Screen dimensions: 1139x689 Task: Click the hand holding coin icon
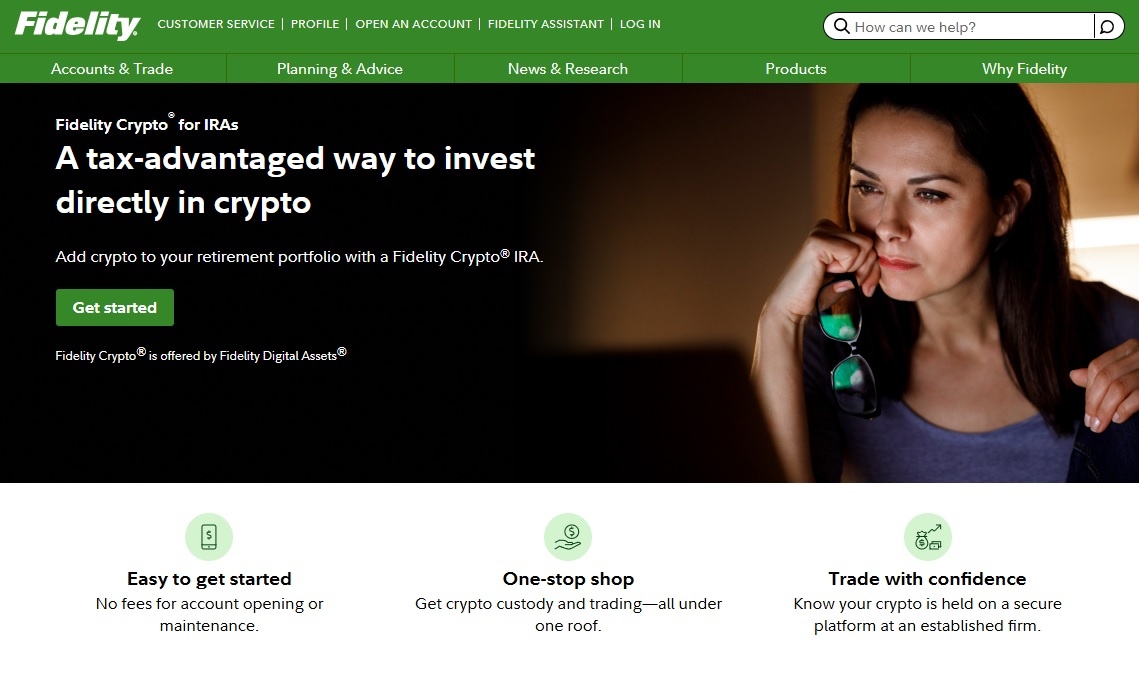[x=568, y=537]
